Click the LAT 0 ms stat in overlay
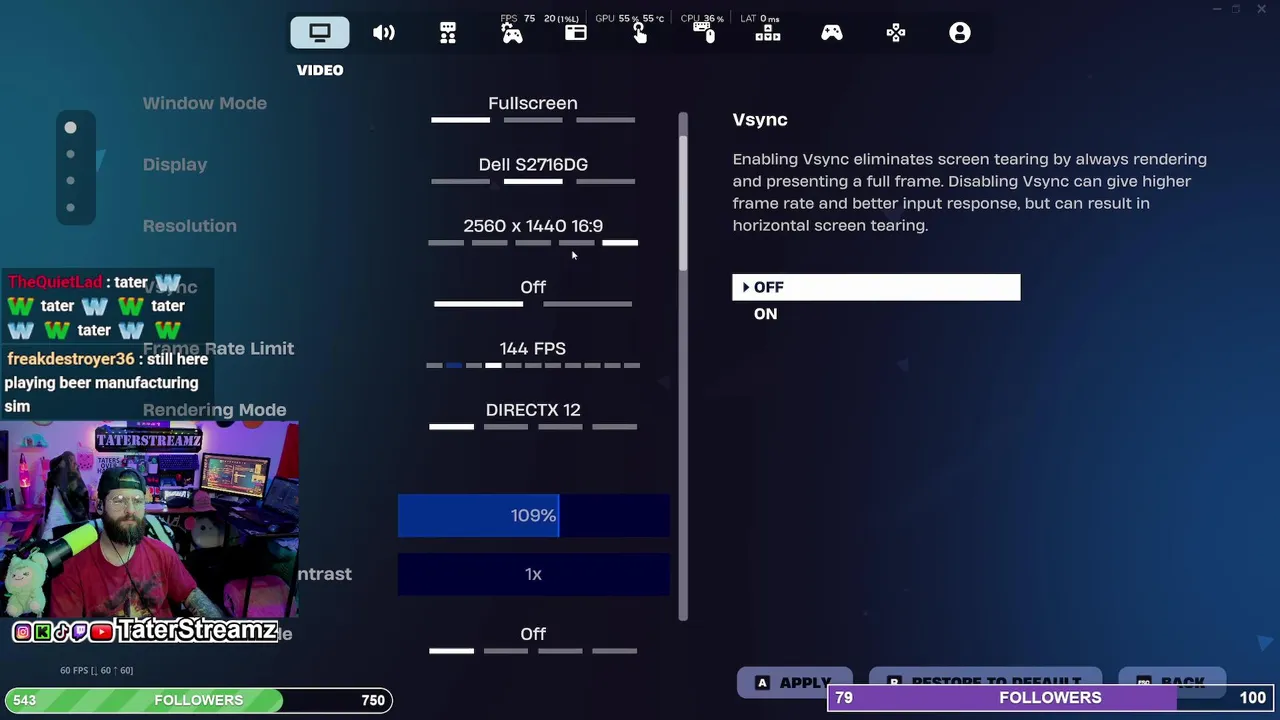1280x720 pixels. (759, 19)
